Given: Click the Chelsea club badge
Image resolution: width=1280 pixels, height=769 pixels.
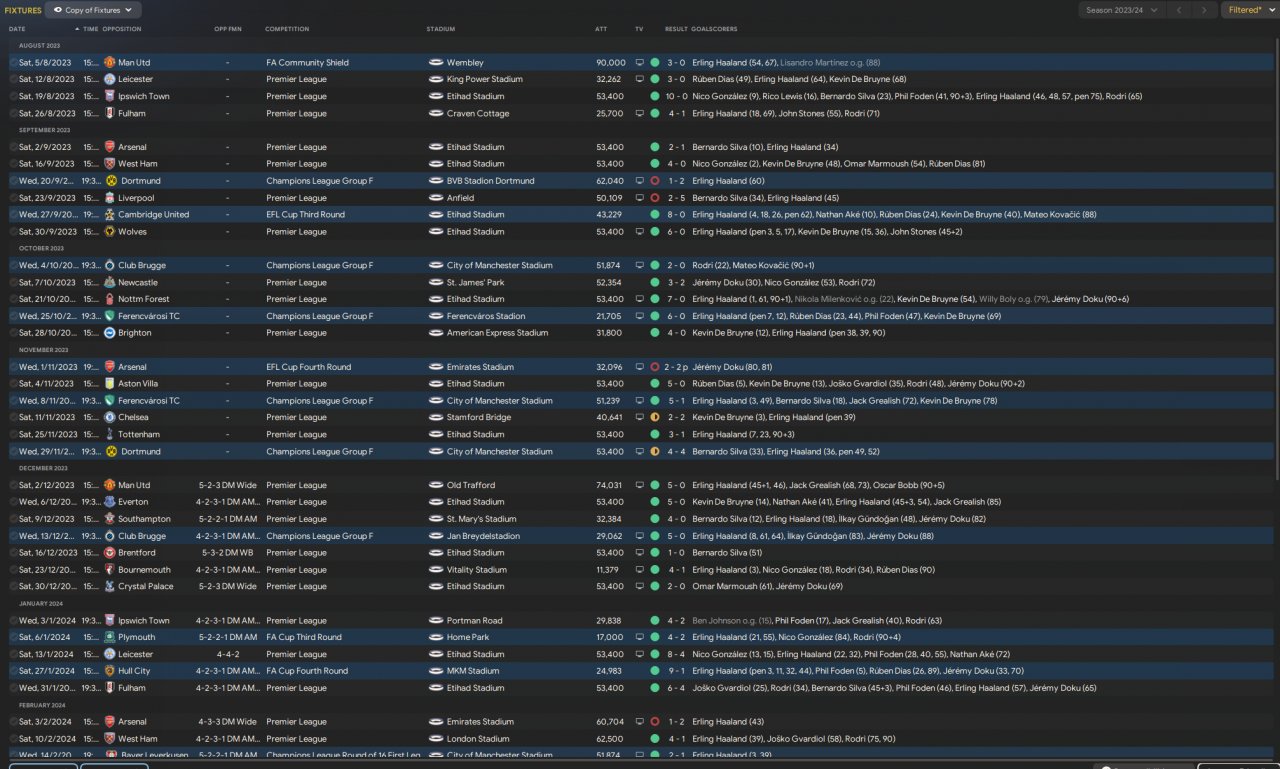Looking at the screenshot, I should pos(110,418).
